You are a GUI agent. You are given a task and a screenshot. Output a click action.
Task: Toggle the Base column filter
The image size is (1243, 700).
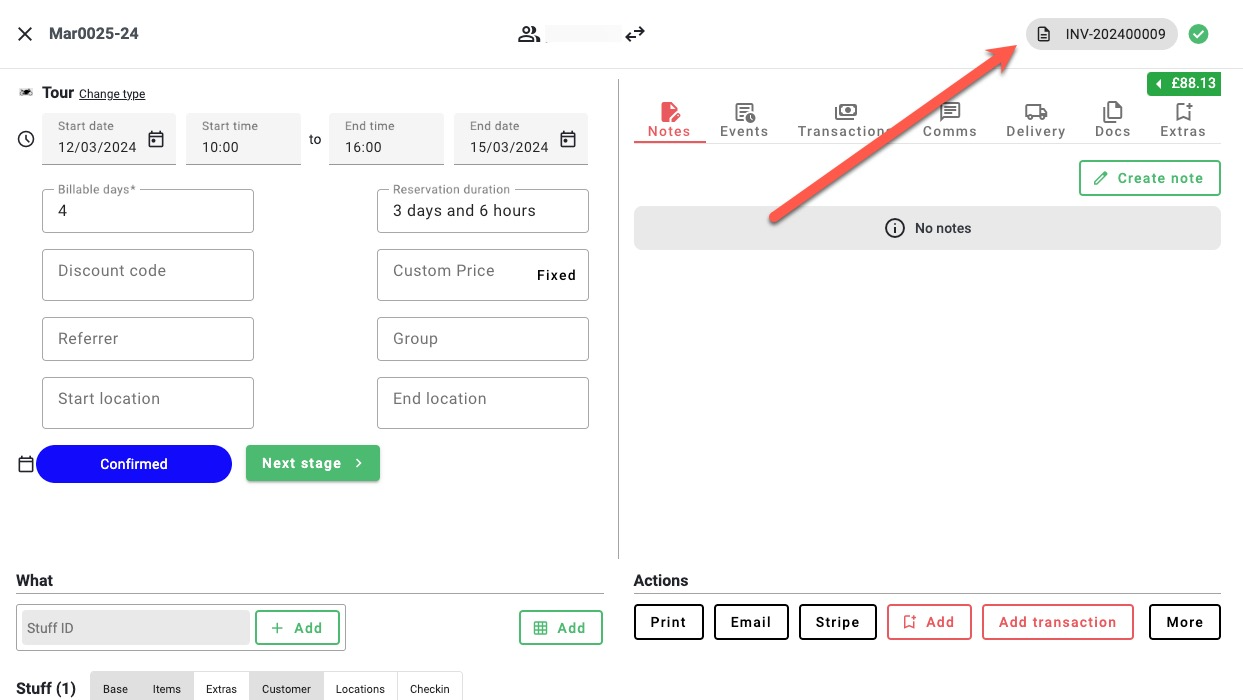pos(115,688)
